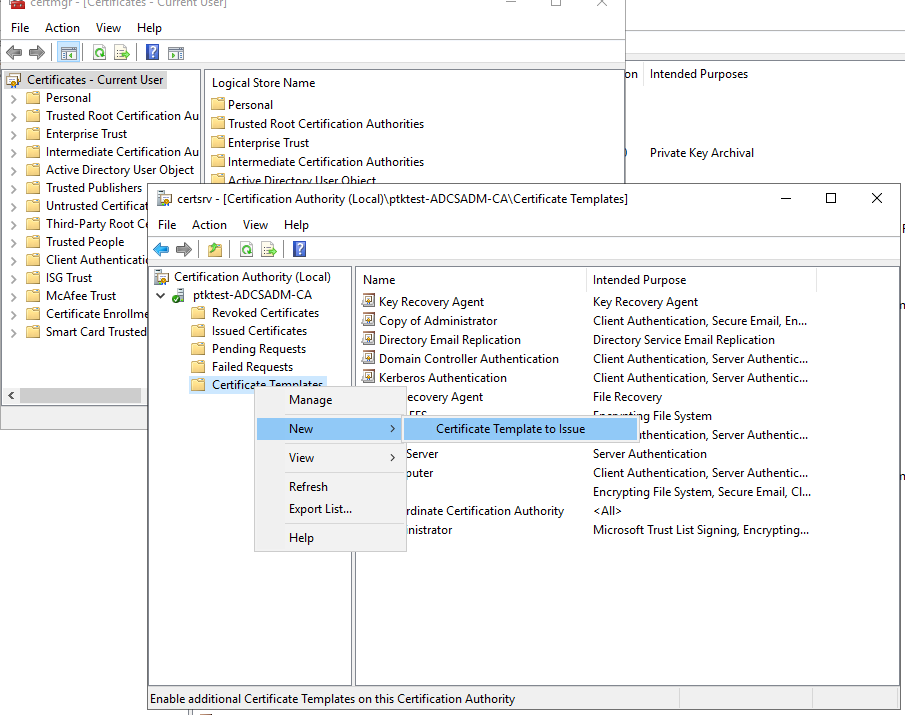
Task: Click the certmgr scrollbar left arrow
Action: [x=11, y=395]
